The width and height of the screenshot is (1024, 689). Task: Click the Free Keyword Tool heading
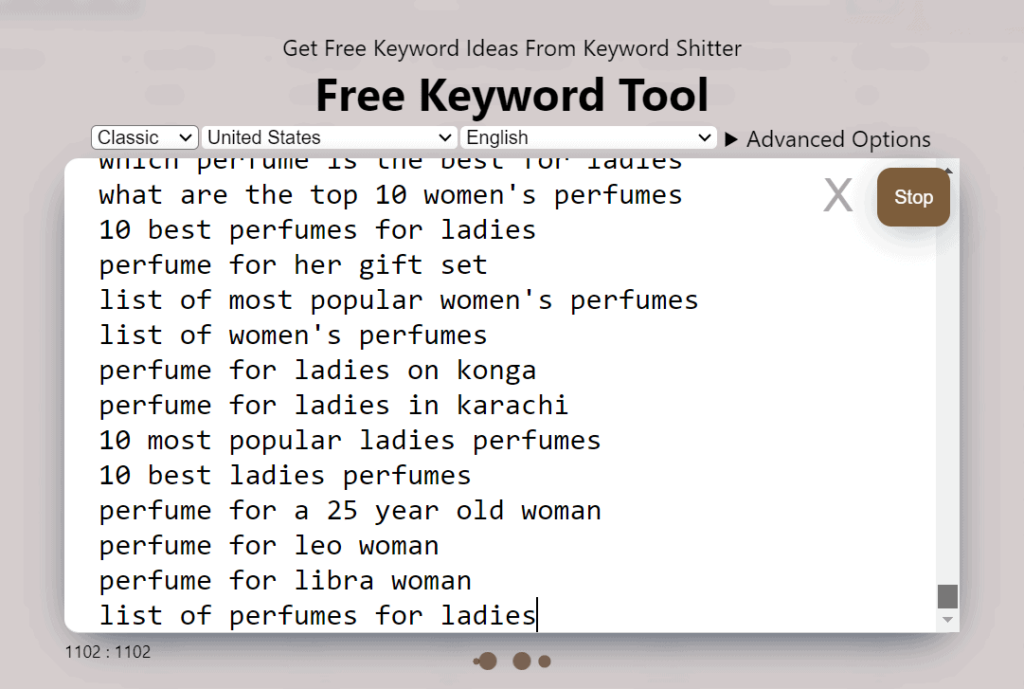point(512,95)
